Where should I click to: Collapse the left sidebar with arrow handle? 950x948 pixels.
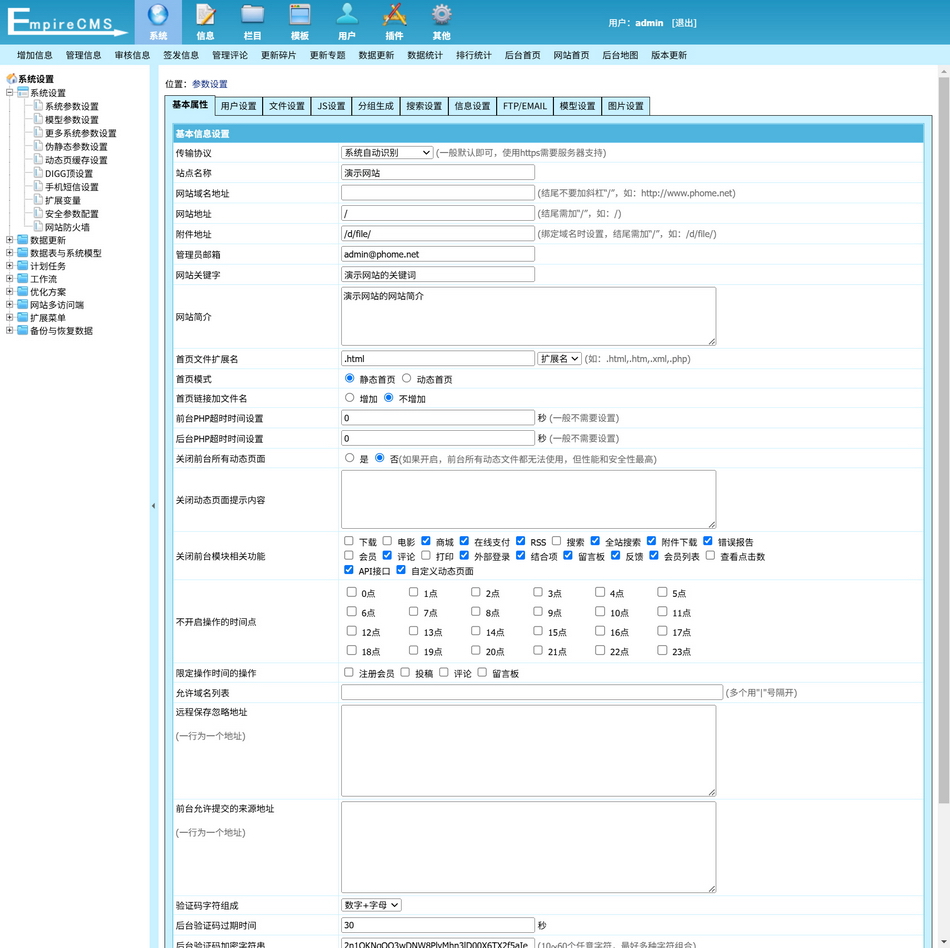coord(153,506)
